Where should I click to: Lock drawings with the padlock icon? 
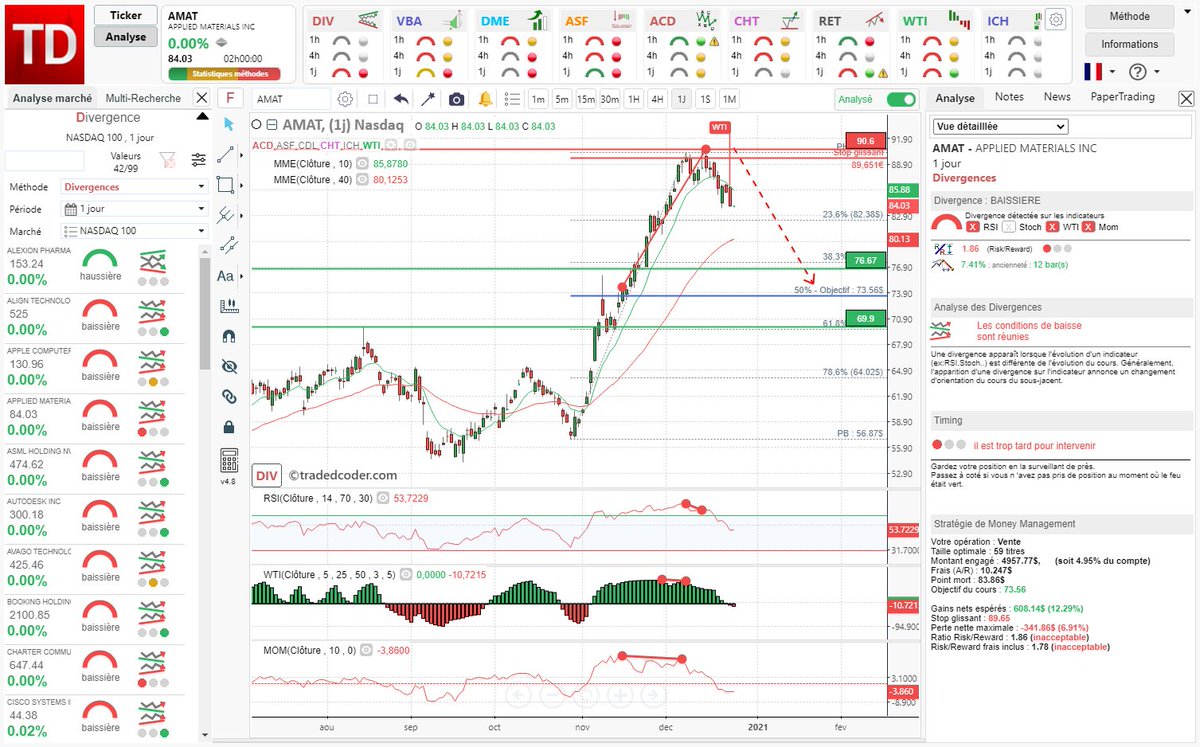click(228, 426)
